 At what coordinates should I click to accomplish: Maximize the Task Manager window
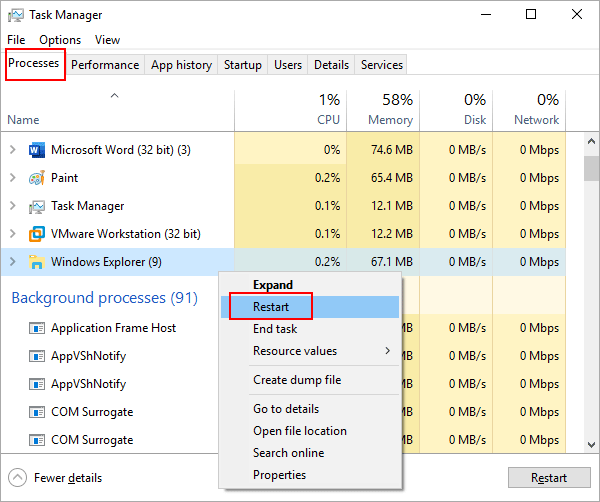click(531, 15)
